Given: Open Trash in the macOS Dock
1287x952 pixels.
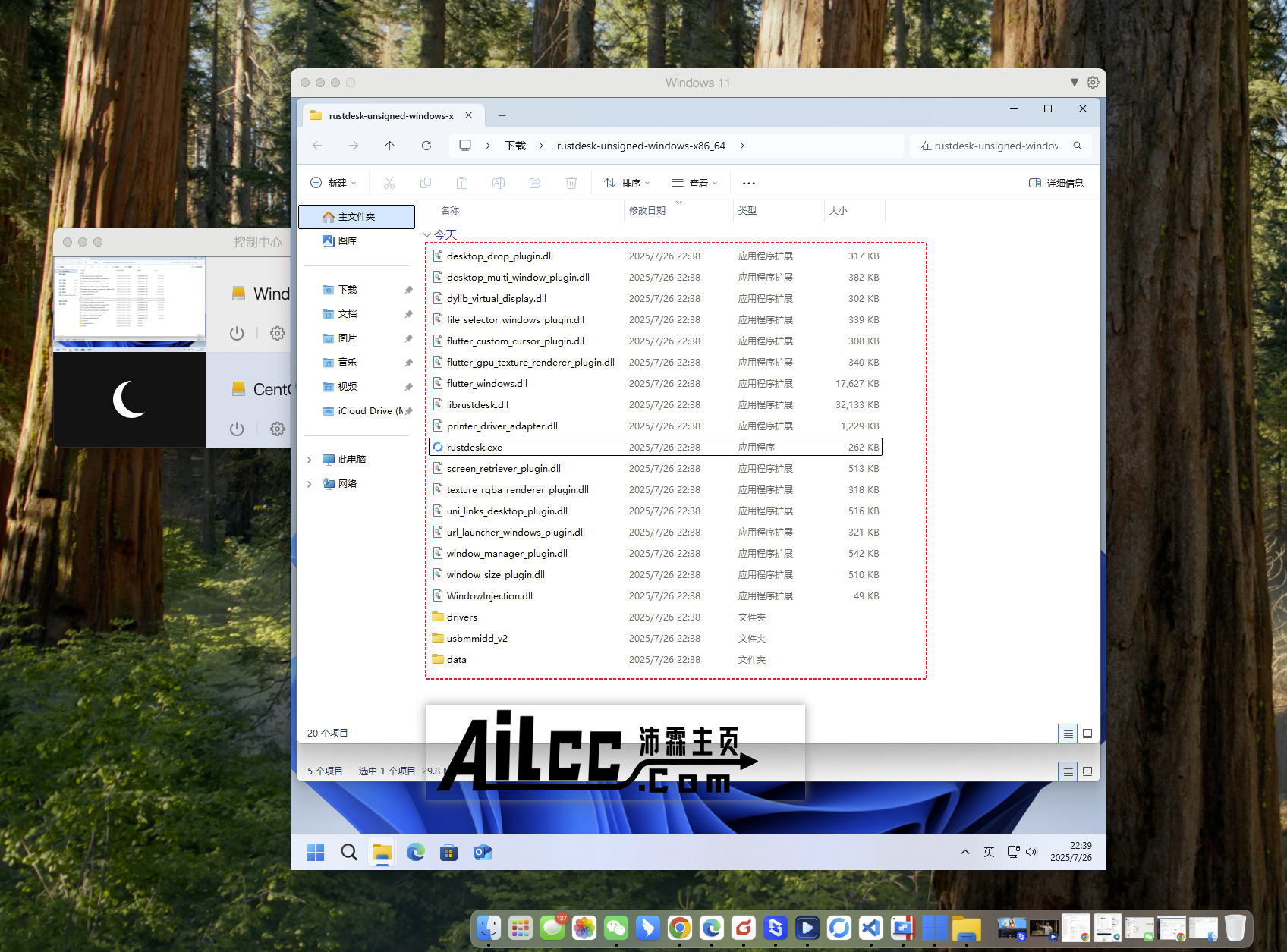Looking at the screenshot, I should [x=1235, y=928].
